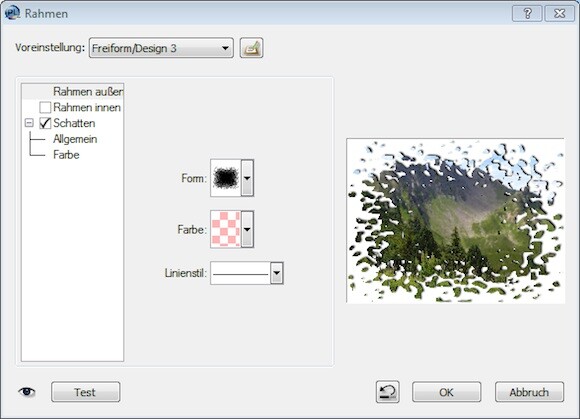Close the Rahmen dialog window
The width and height of the screenshot is (580, 419).
560,14
